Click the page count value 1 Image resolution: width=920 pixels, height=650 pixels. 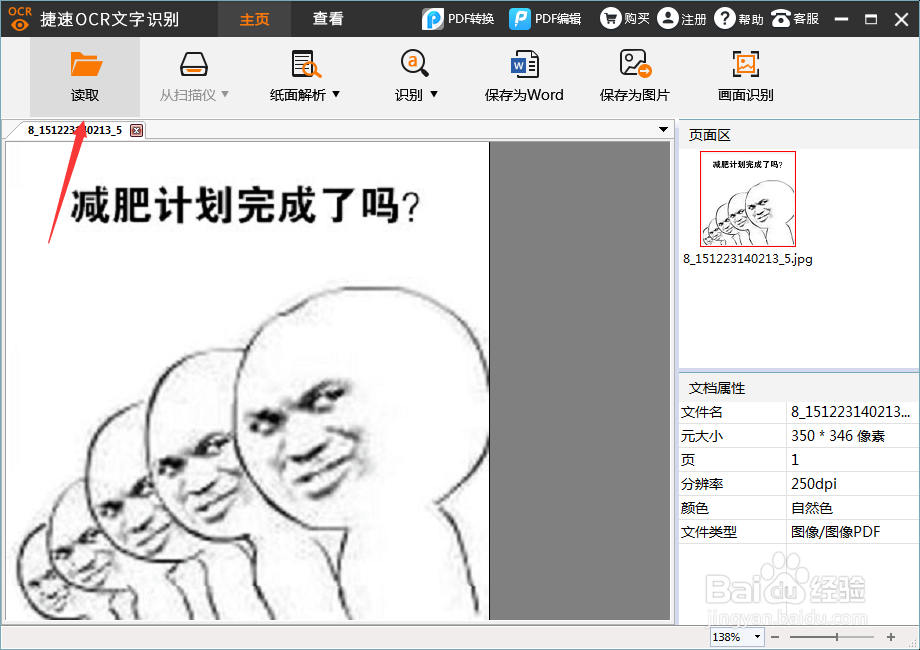(x=794, y=460)
